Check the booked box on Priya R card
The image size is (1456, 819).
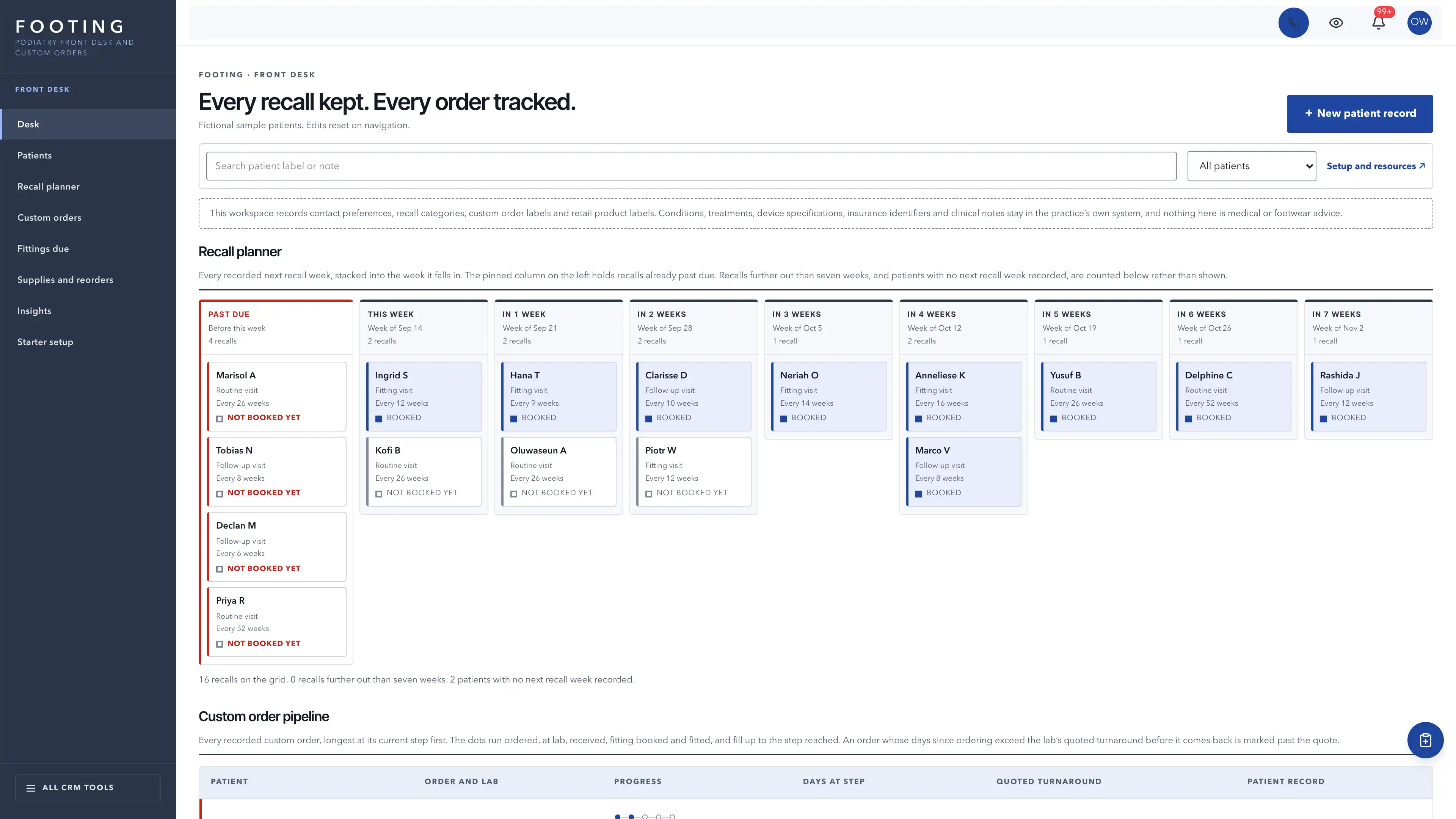[x=219, y=644]
